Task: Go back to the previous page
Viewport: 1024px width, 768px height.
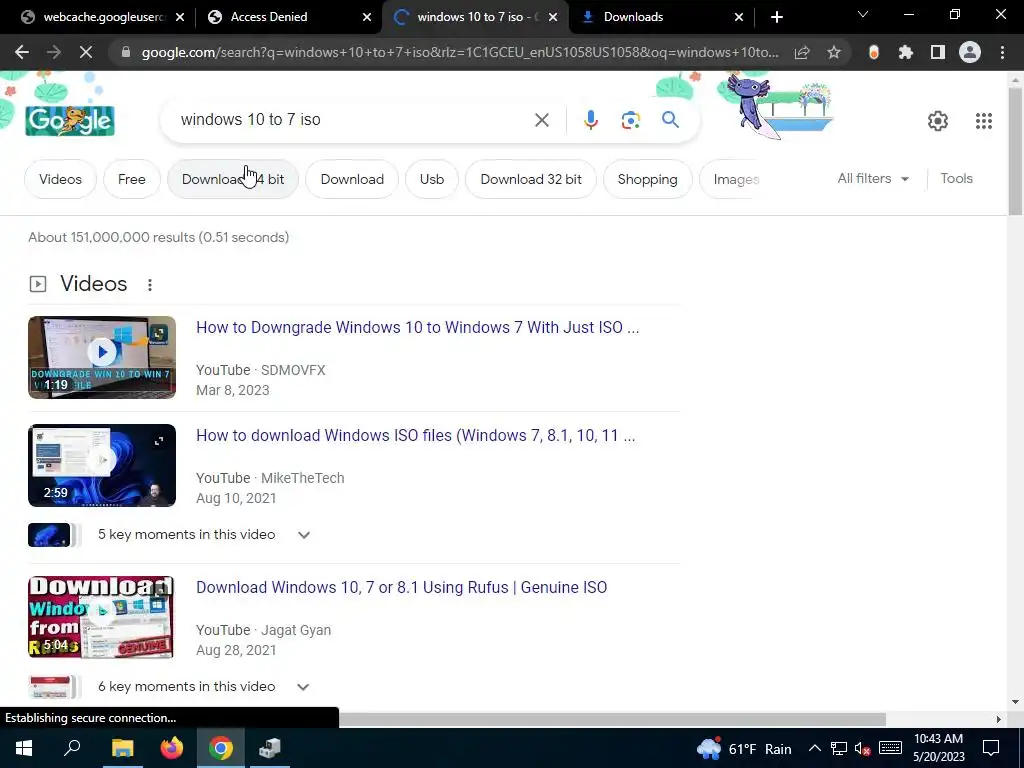Action: click(x=22, y=53)
